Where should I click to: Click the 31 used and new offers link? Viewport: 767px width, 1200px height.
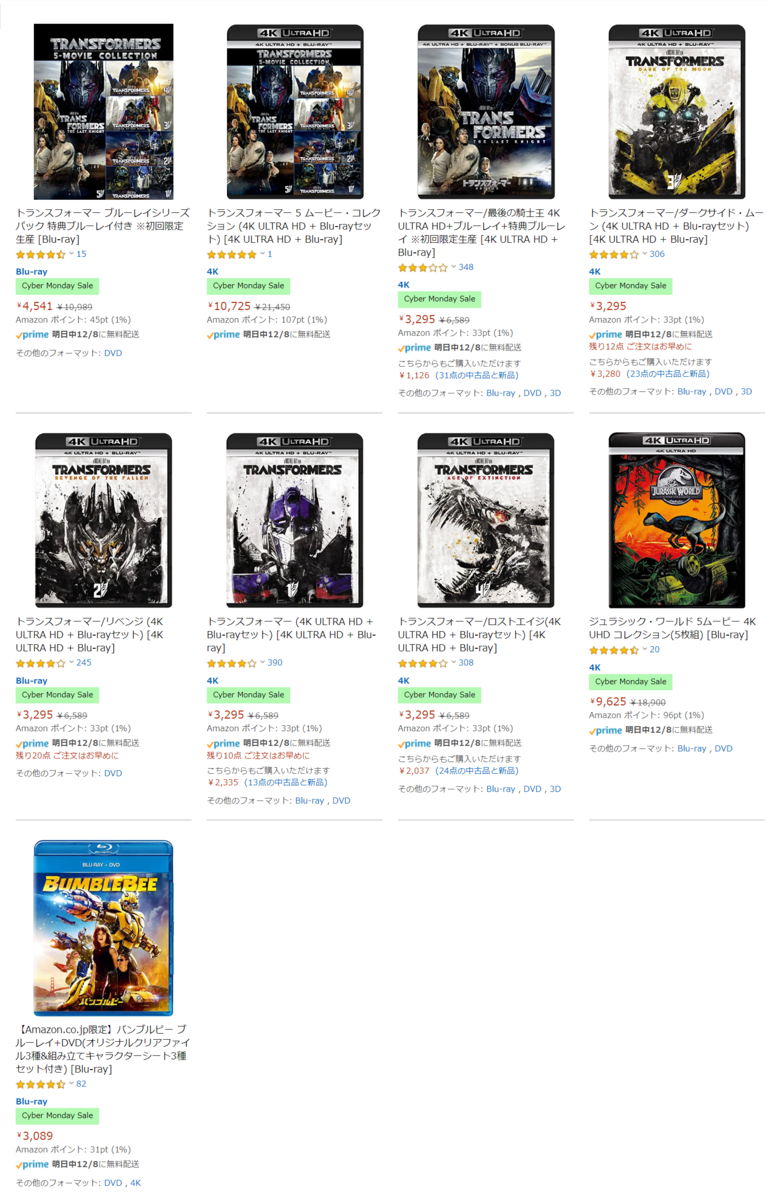coord(475,375)
